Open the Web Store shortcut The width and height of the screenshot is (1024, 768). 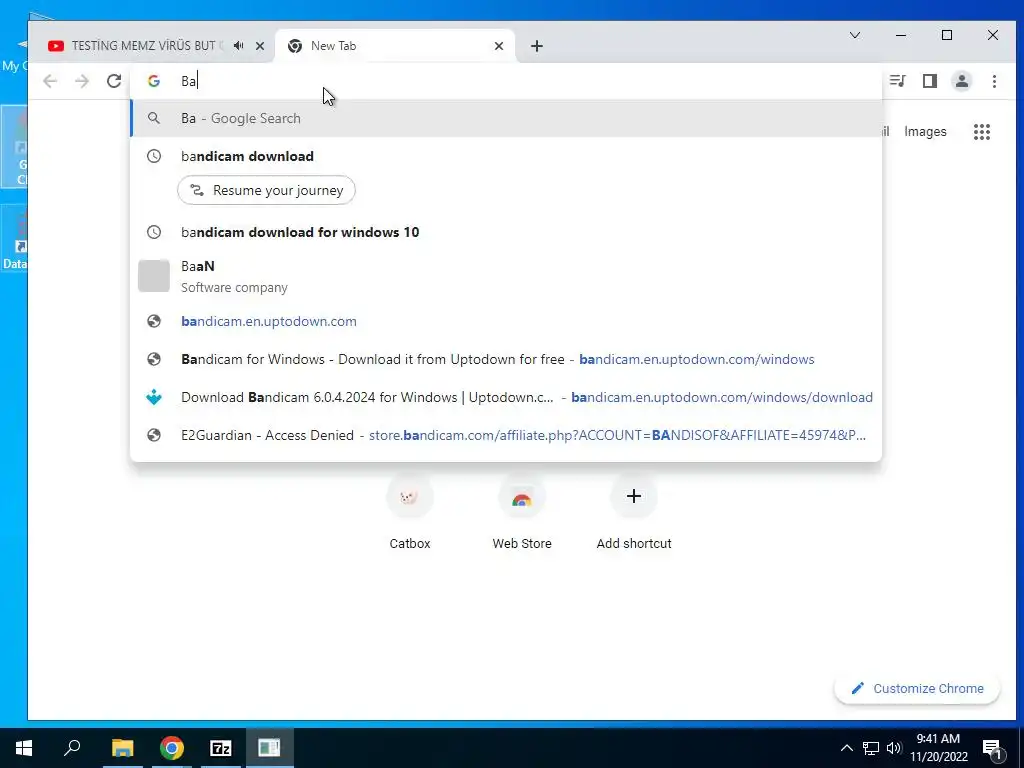(522, 513)
